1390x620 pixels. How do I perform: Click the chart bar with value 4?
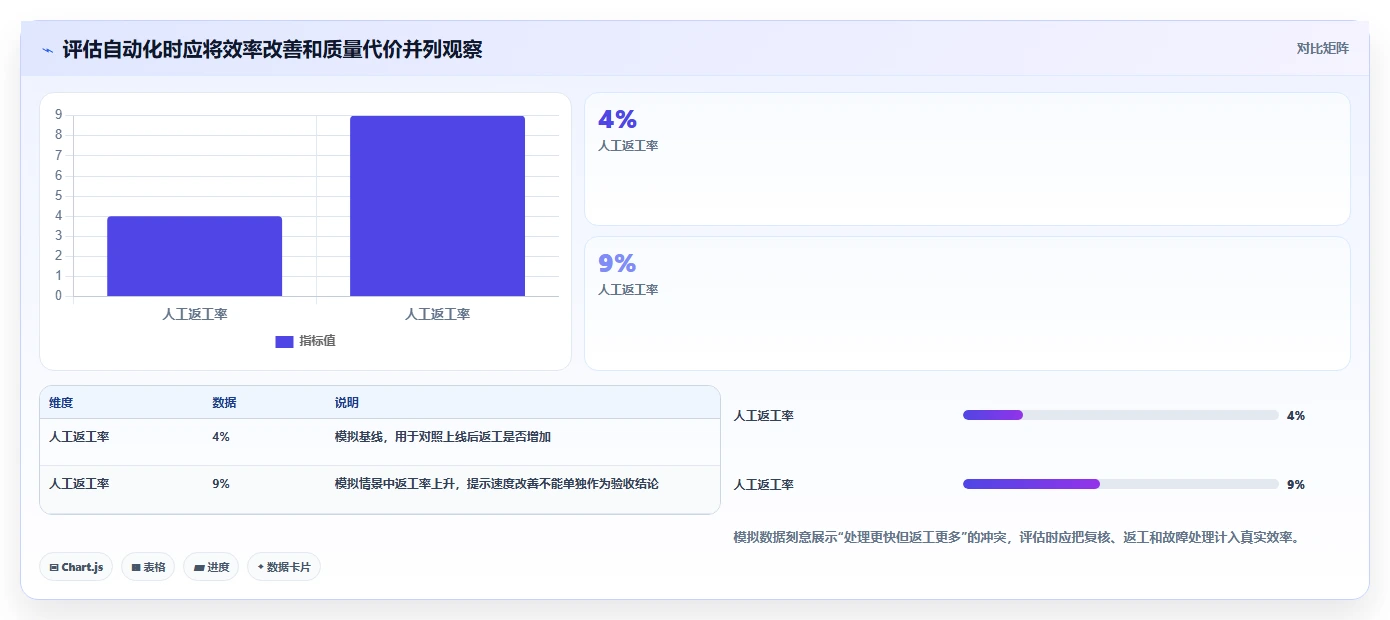tap(195, 256)
